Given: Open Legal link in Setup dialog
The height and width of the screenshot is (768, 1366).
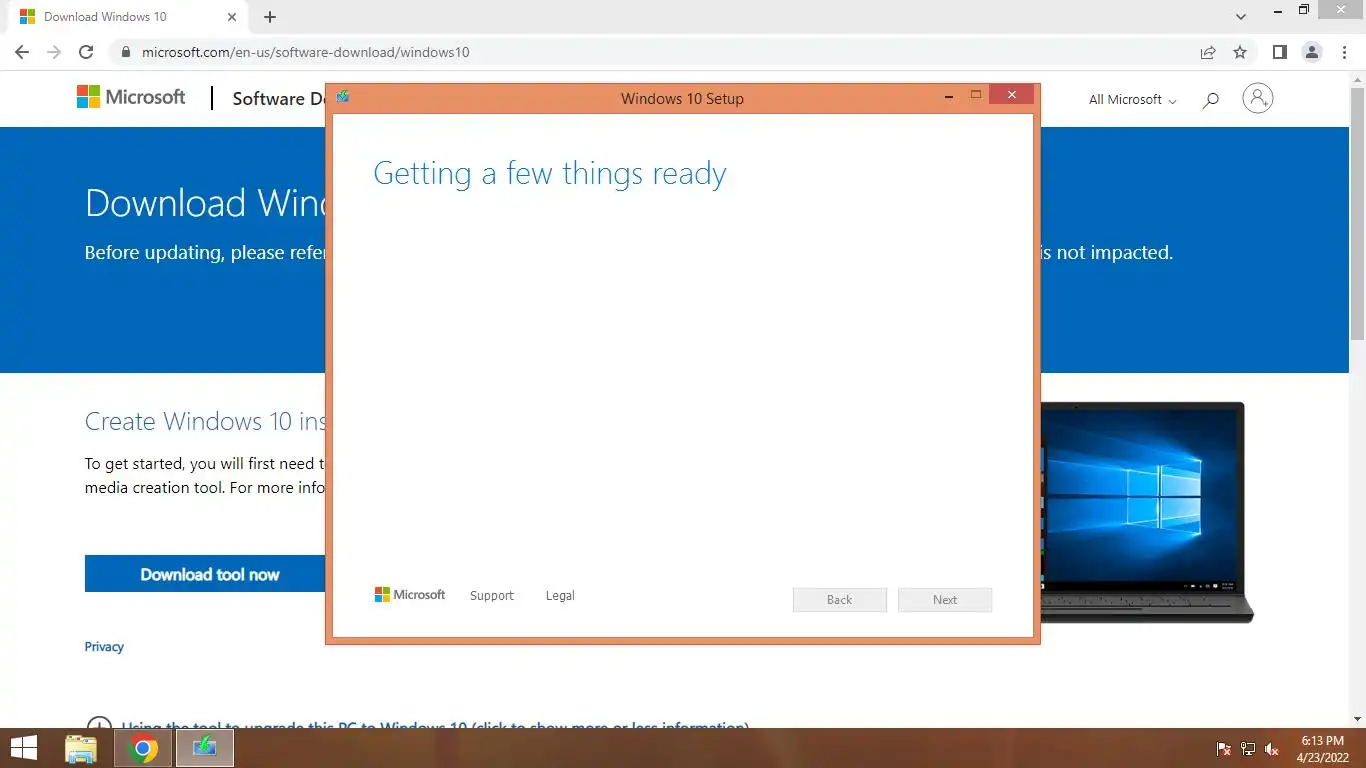Looking at the screenshot, I should pyautogui.click(x=560, y=596).
